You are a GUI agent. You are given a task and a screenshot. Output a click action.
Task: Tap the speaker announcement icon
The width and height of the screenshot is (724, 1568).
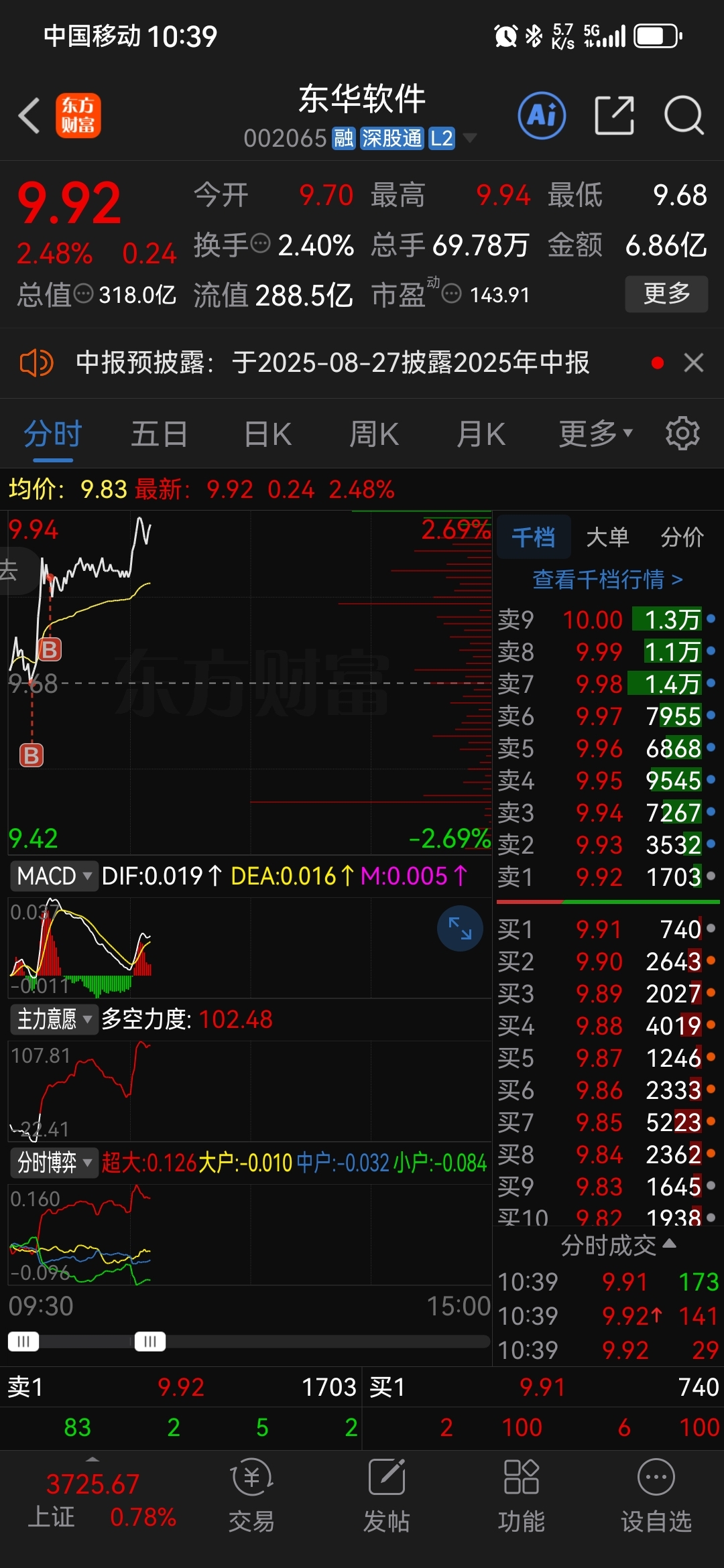[x=36, y=363]
